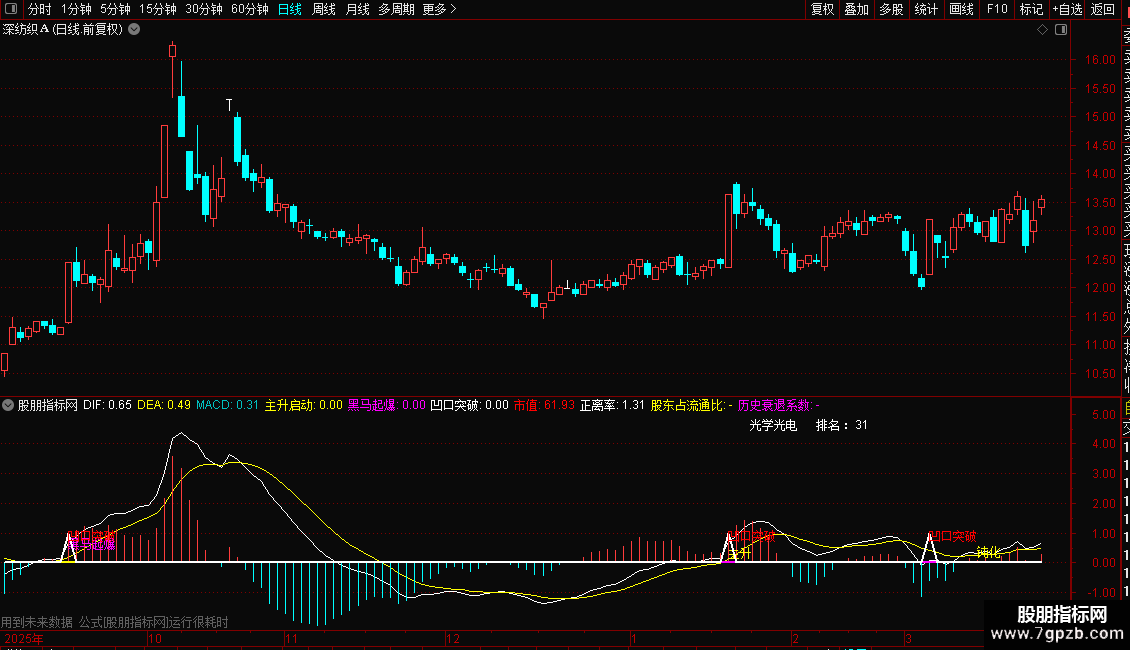Select the 60分钟 period
The height and width of the screenshot is (650, 1130).
coord(249,9)
